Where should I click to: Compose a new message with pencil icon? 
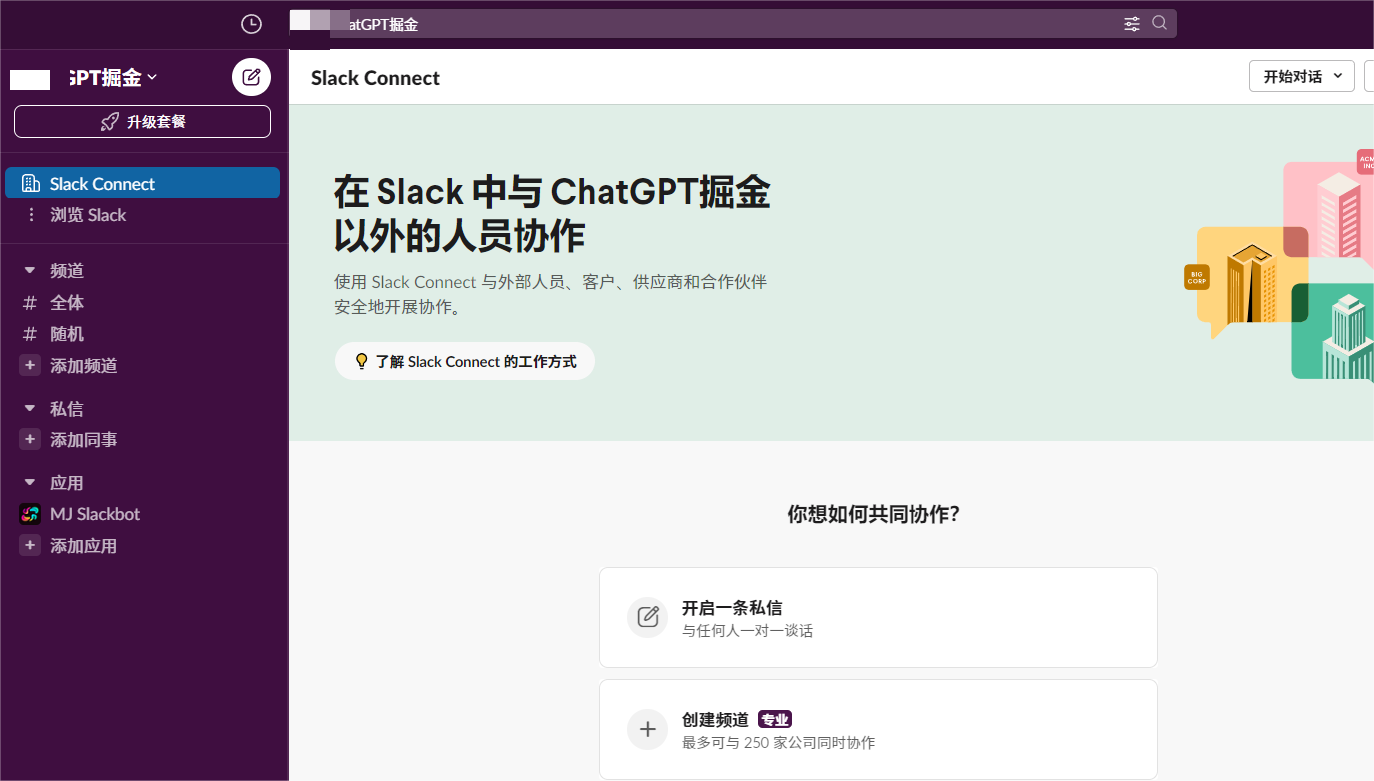[x=251, y=77]
